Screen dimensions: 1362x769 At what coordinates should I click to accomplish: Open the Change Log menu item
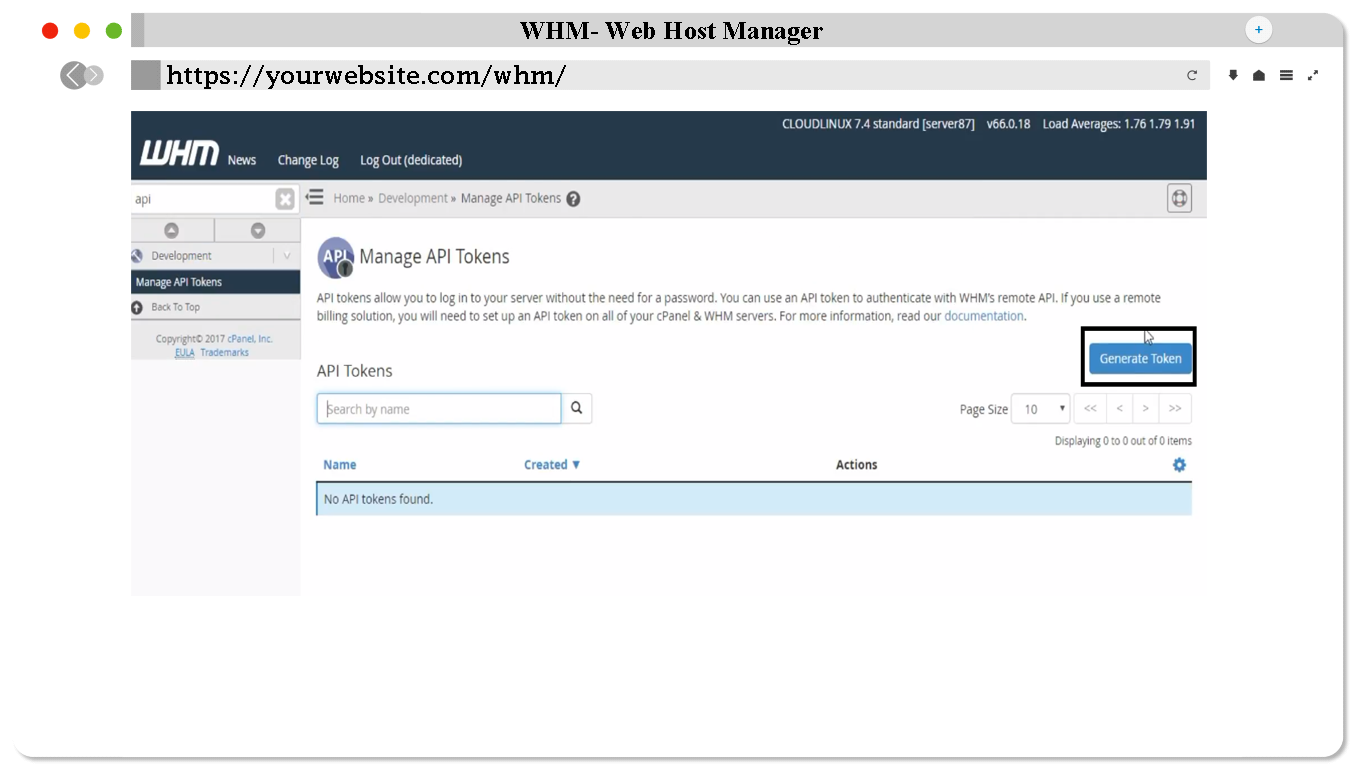click(308, 160)
